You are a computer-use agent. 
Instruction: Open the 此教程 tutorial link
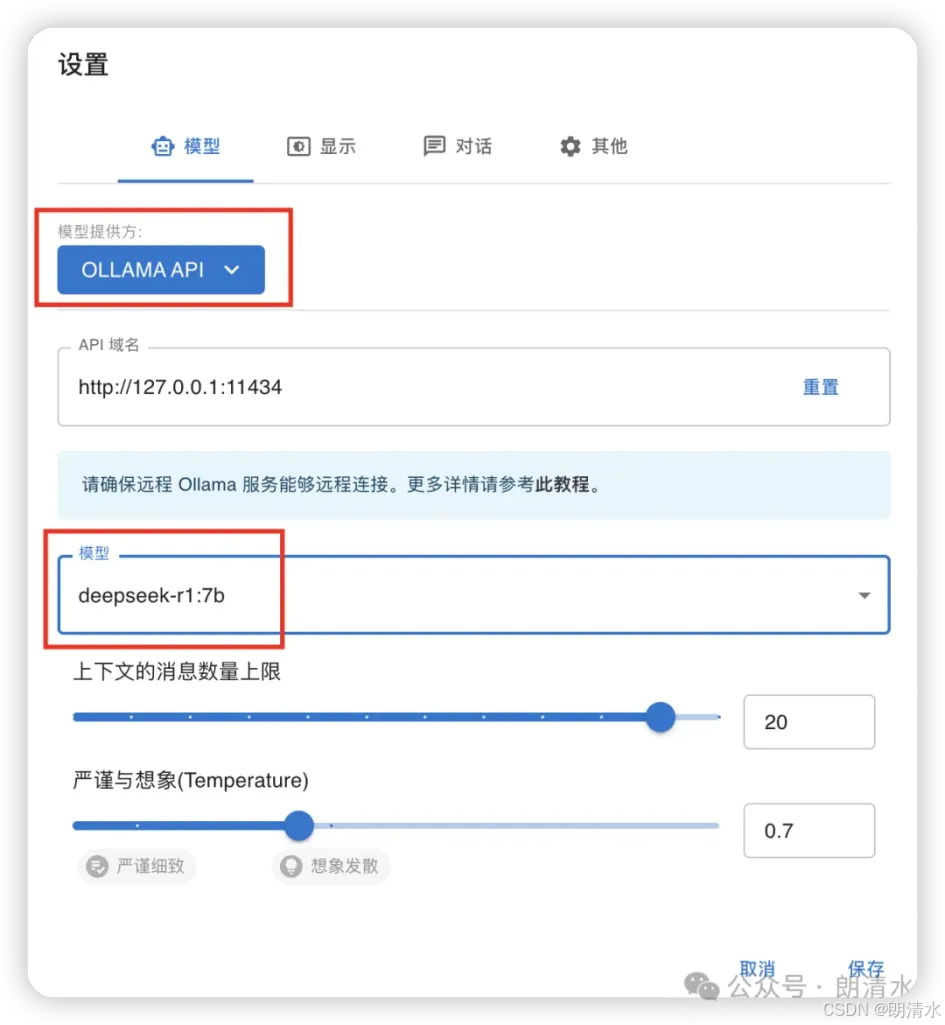(562, 485)
